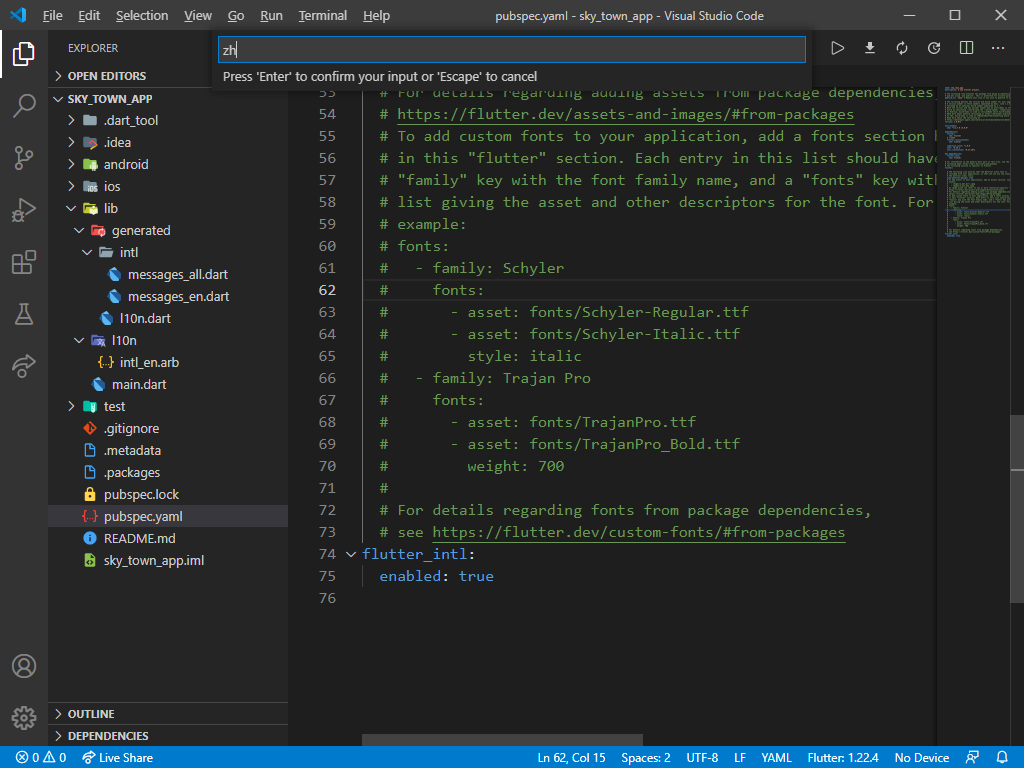This screenshot has height=768, width=1024.
Task: Select pubspec.yaml in the explorer
Action: tap(168, 517)
